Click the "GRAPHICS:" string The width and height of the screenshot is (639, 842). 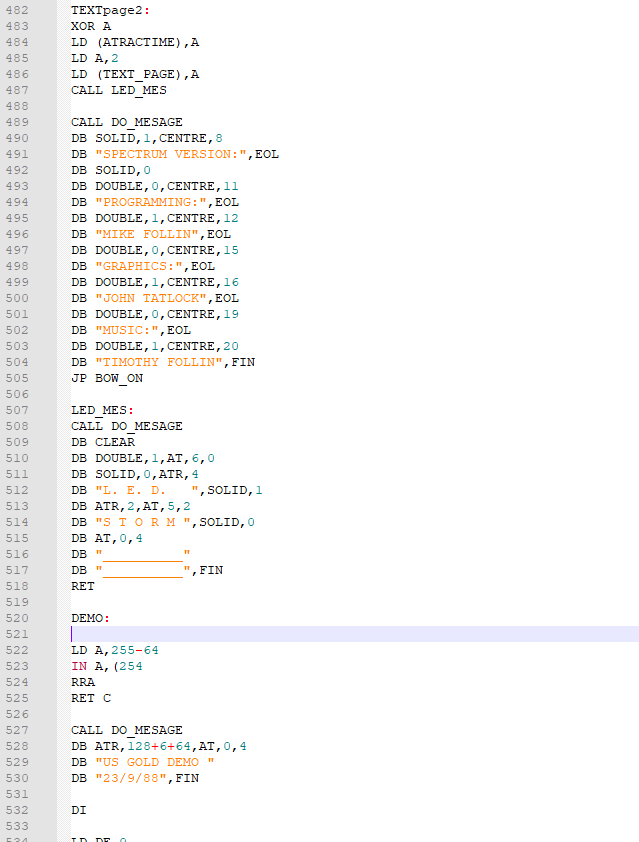pos(139,266)
